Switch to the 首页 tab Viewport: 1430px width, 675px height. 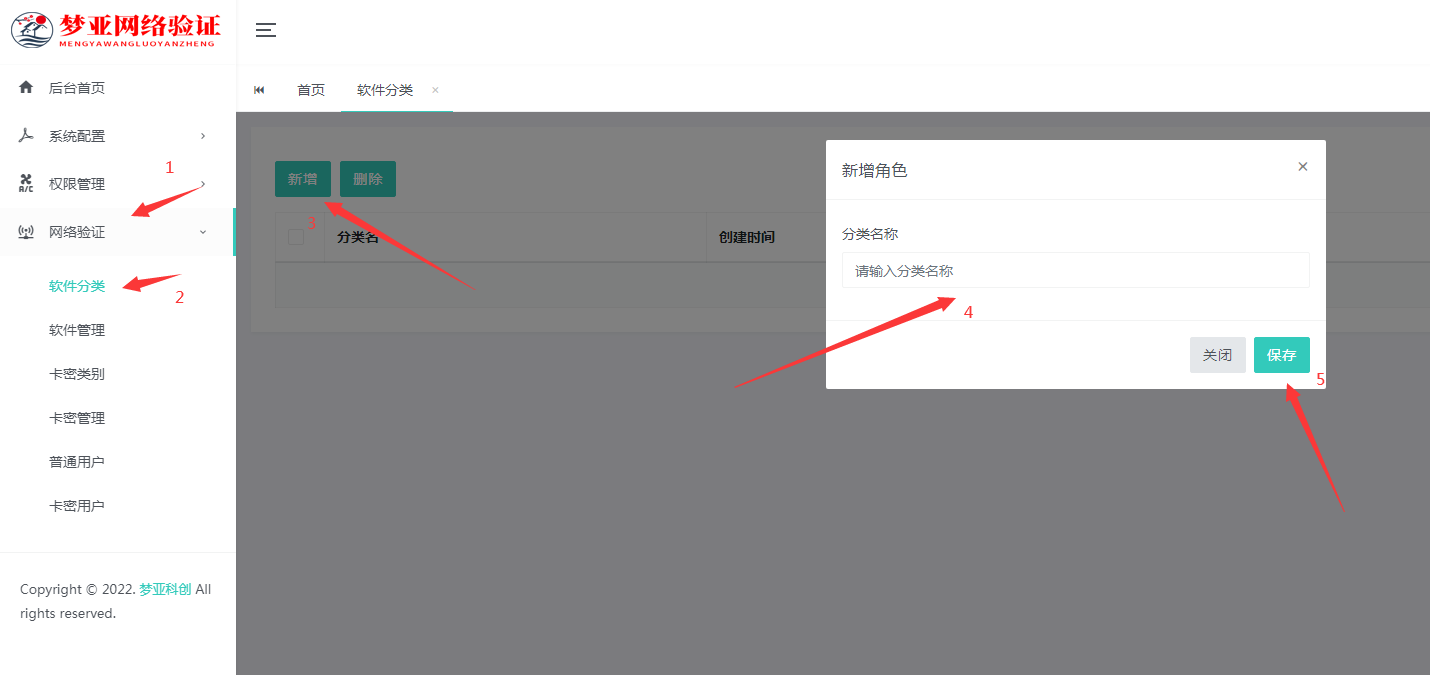(310, 89)
